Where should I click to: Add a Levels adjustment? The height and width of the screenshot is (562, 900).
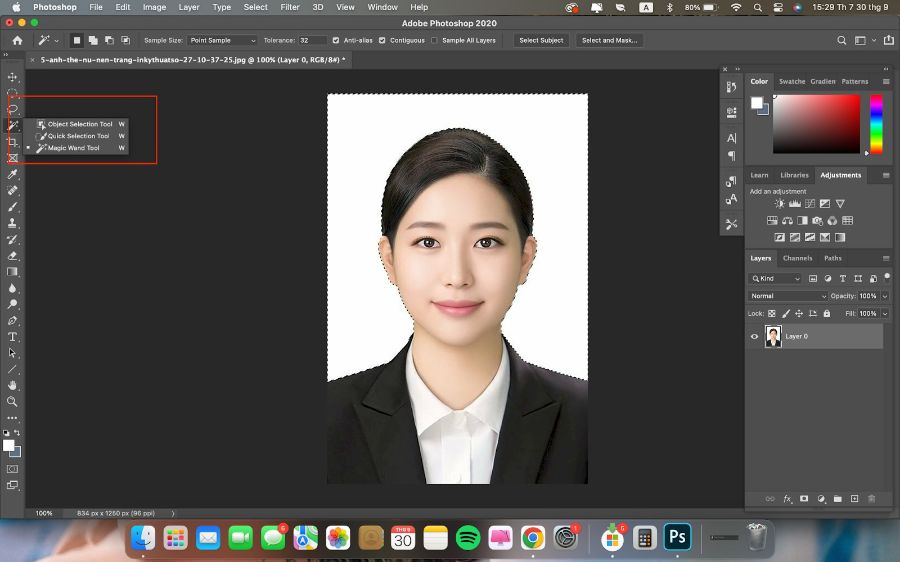coord(795,204)
